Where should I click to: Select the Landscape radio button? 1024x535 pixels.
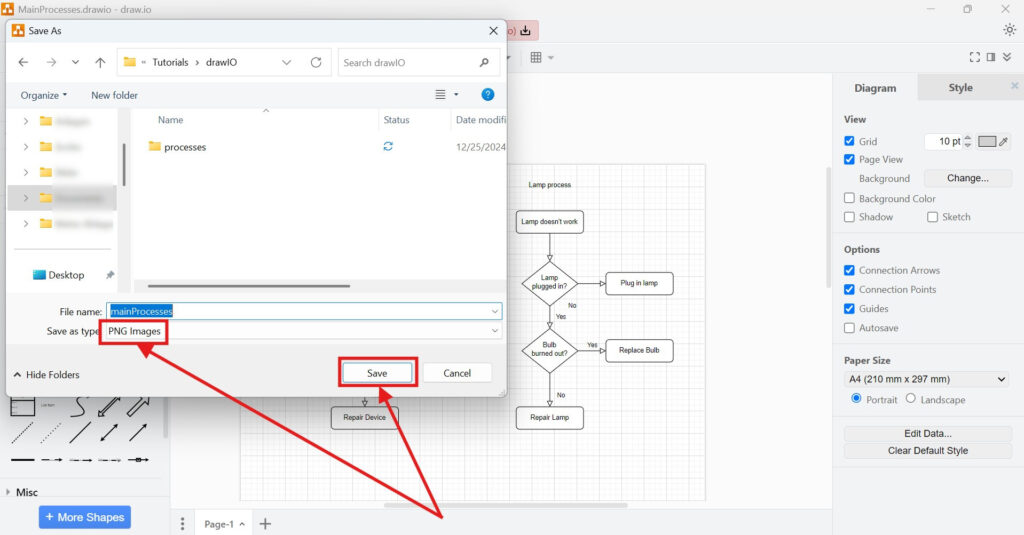910,399
